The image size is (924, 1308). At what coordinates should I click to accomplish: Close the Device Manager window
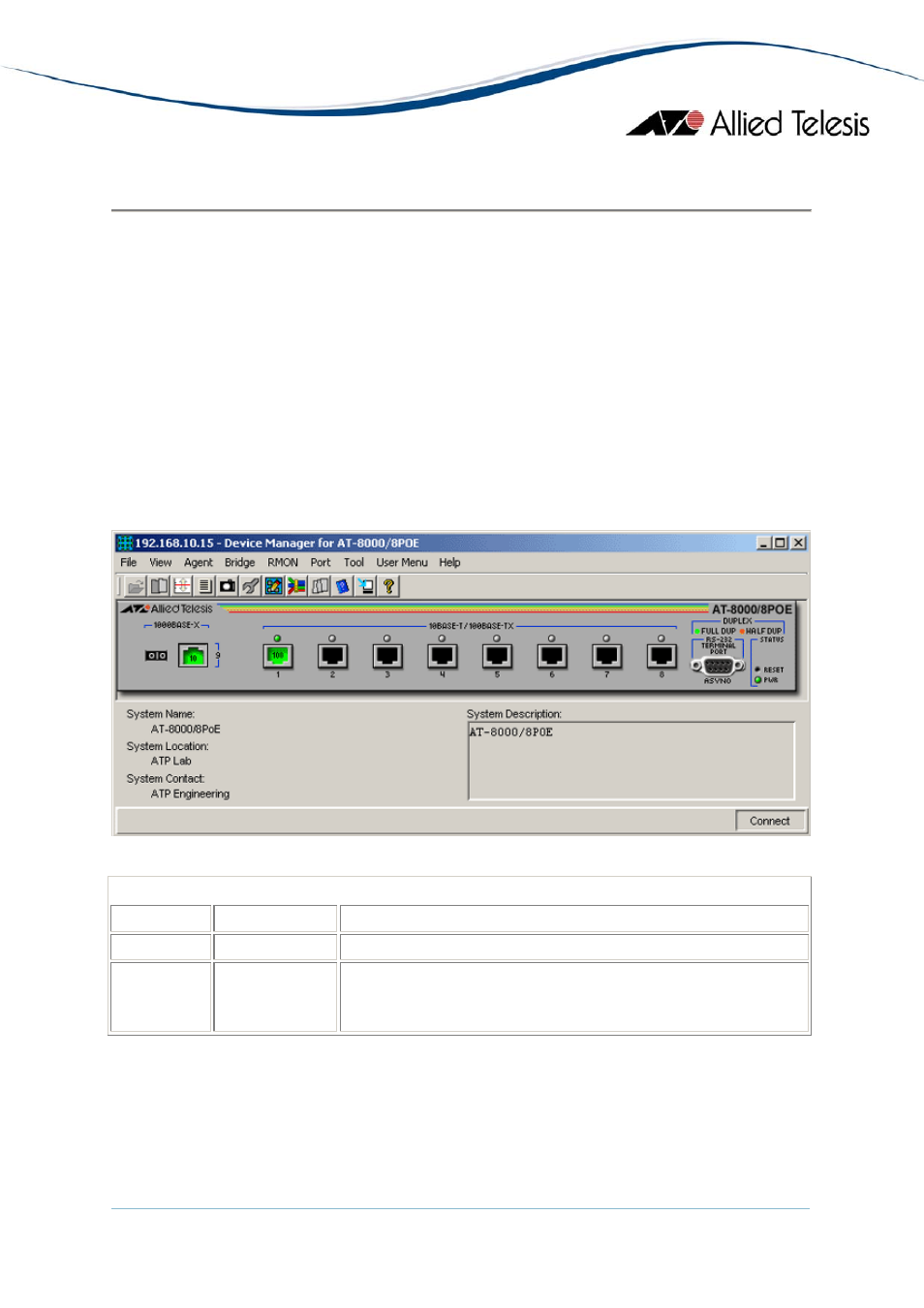(798, 543)
